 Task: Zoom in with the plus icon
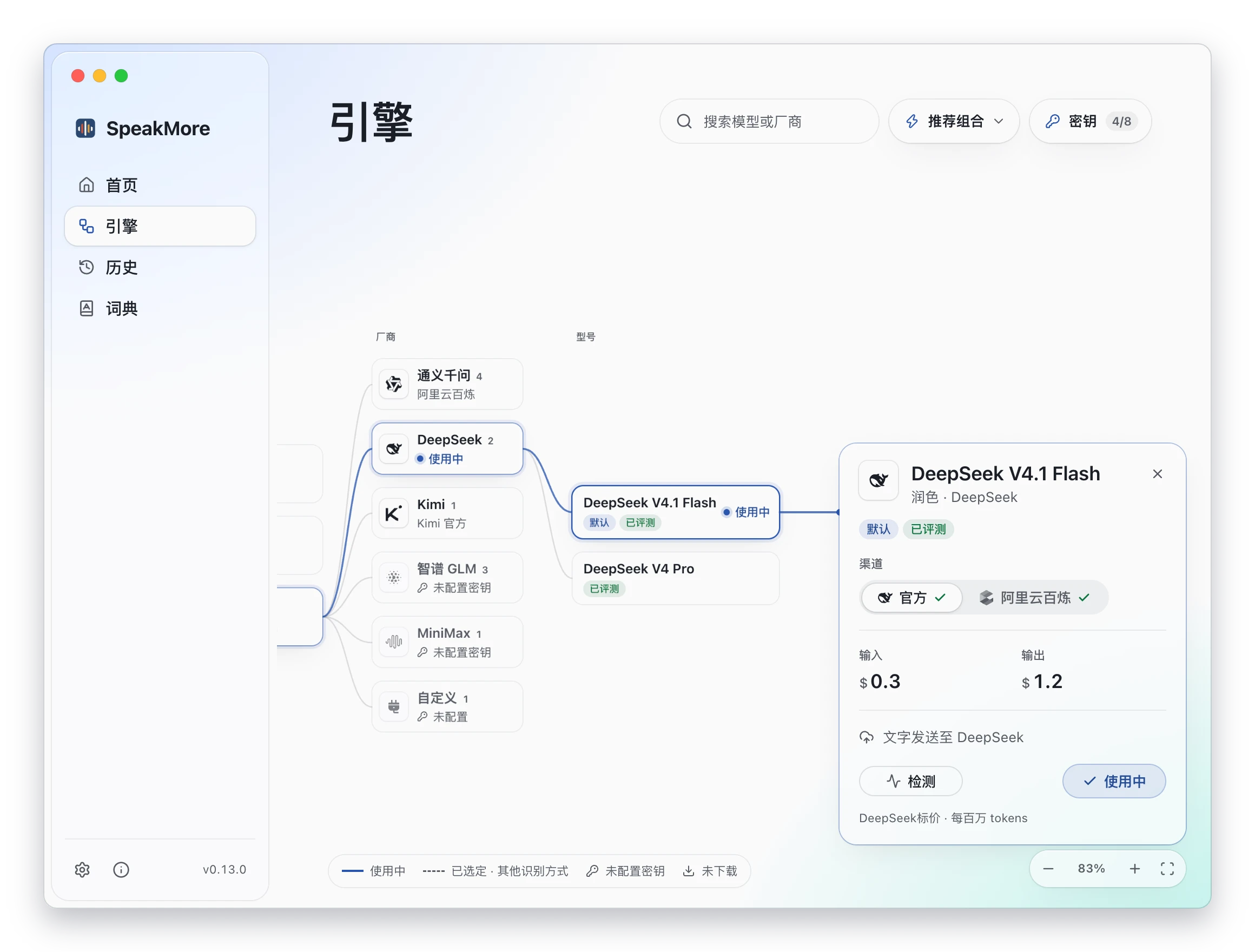click(1135, 869)
